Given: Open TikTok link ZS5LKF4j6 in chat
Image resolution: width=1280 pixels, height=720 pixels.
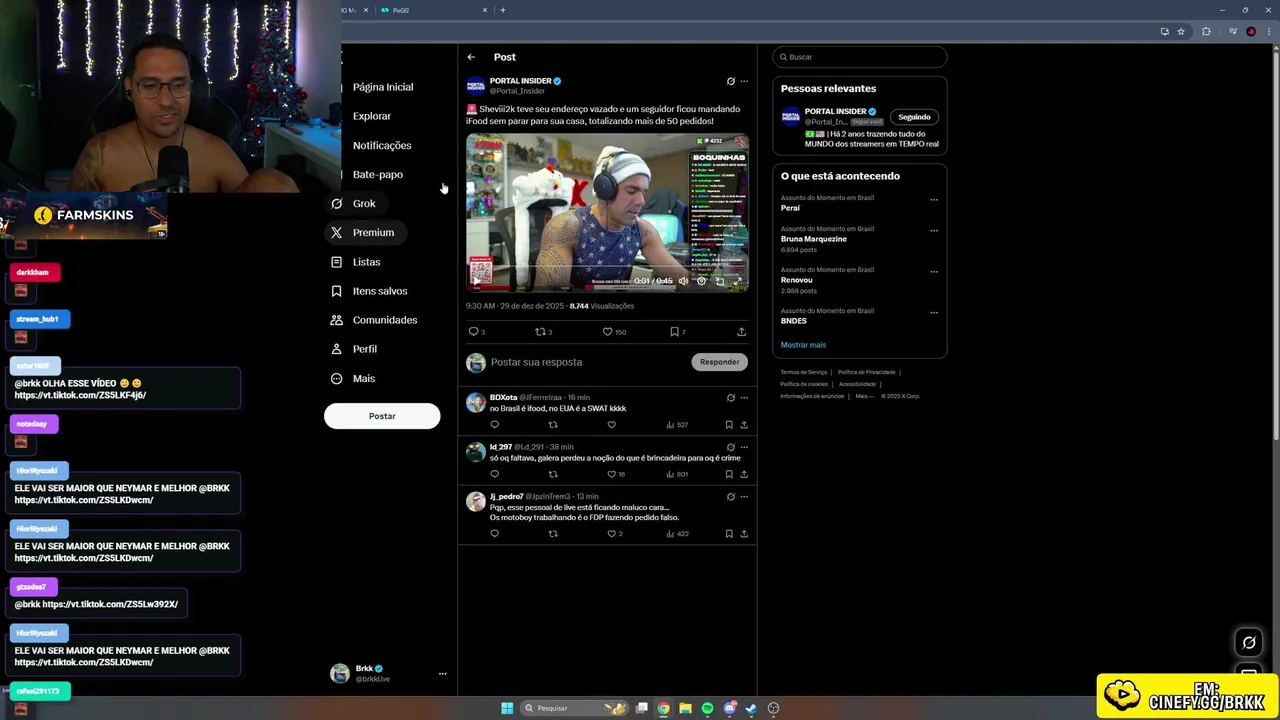Looking at the screenshot, I should pyautogui.click(x=80, y=395).
